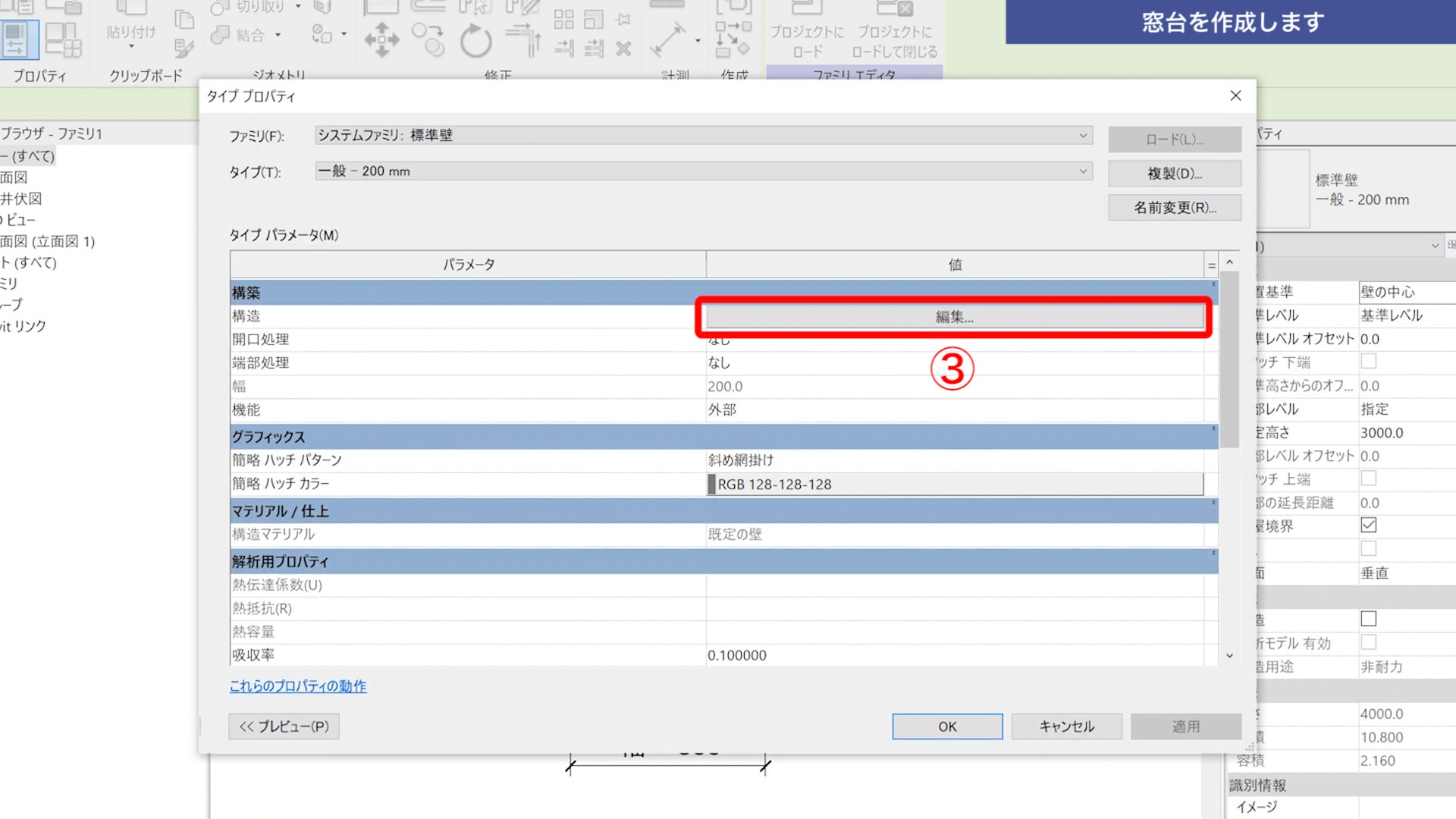Open the これらのプロパティの動作 help link
This screenshot has width=1456, height=819.
click(298, 686)
